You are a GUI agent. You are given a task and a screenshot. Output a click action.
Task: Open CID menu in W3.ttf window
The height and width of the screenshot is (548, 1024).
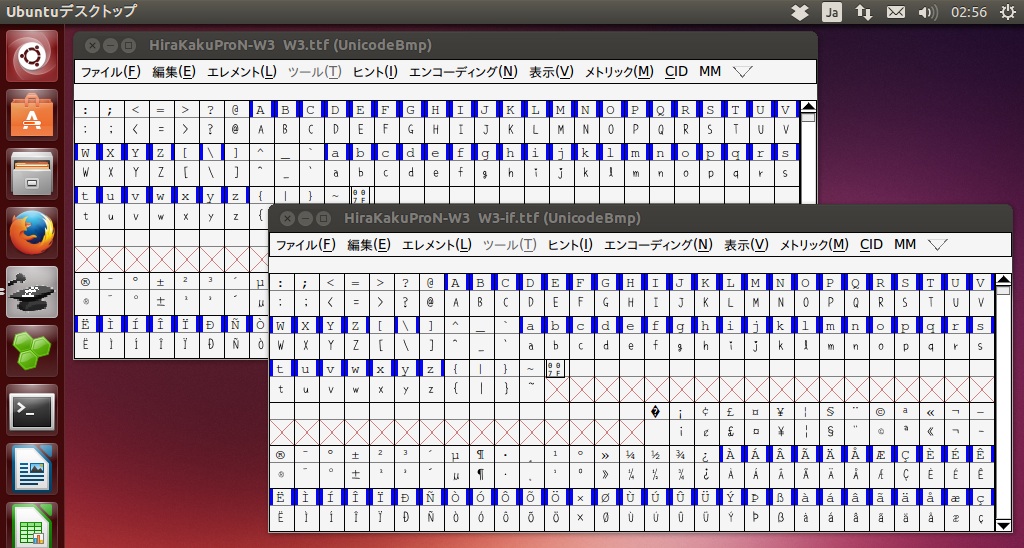point(677,72)
